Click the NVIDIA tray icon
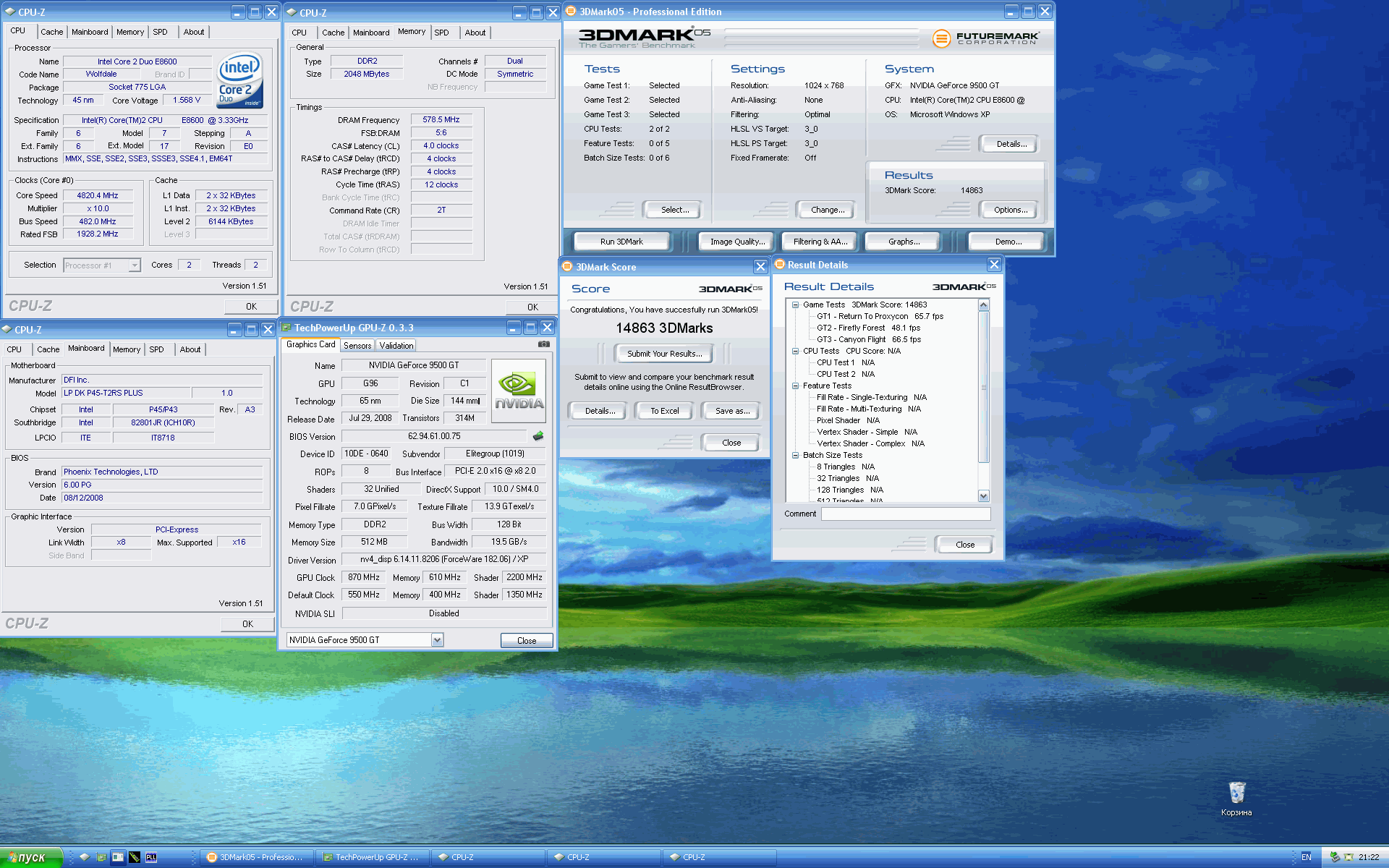The height and width of the screenshot is (868, 1389). click(x=1349, y=857)
